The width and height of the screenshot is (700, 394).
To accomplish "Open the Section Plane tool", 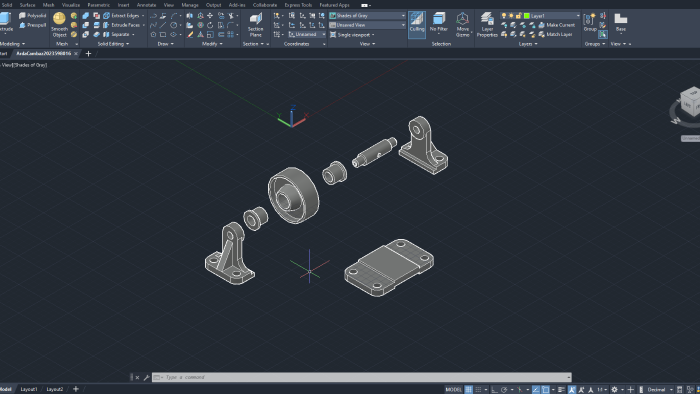I will 255,25.
